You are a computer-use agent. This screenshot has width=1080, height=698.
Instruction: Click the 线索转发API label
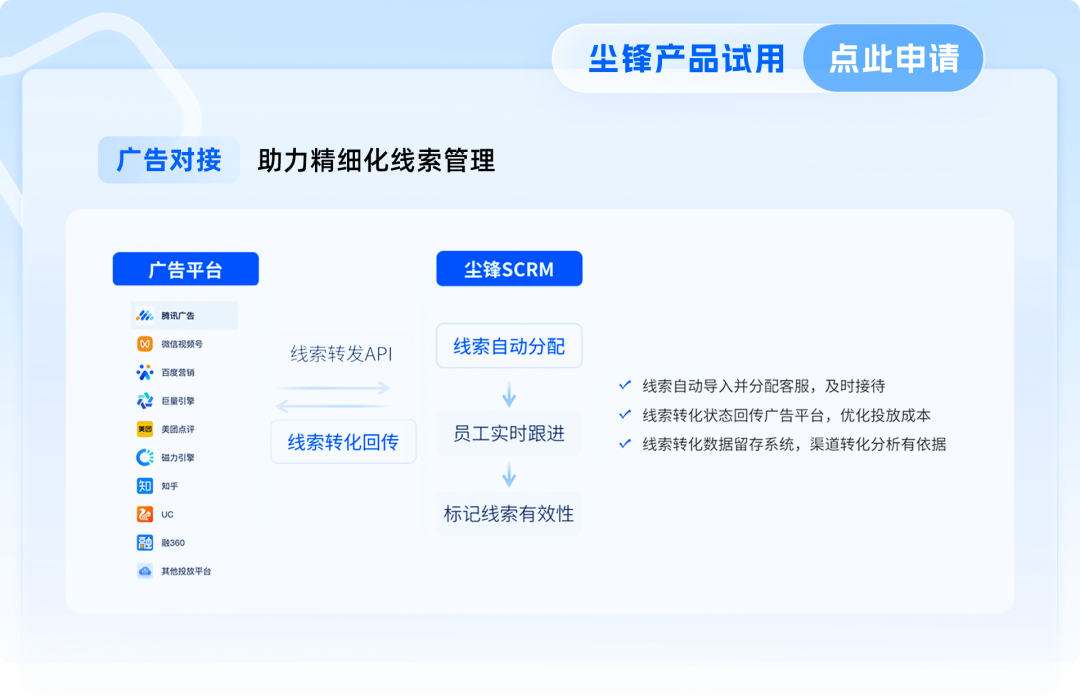[x=341, y=354]
